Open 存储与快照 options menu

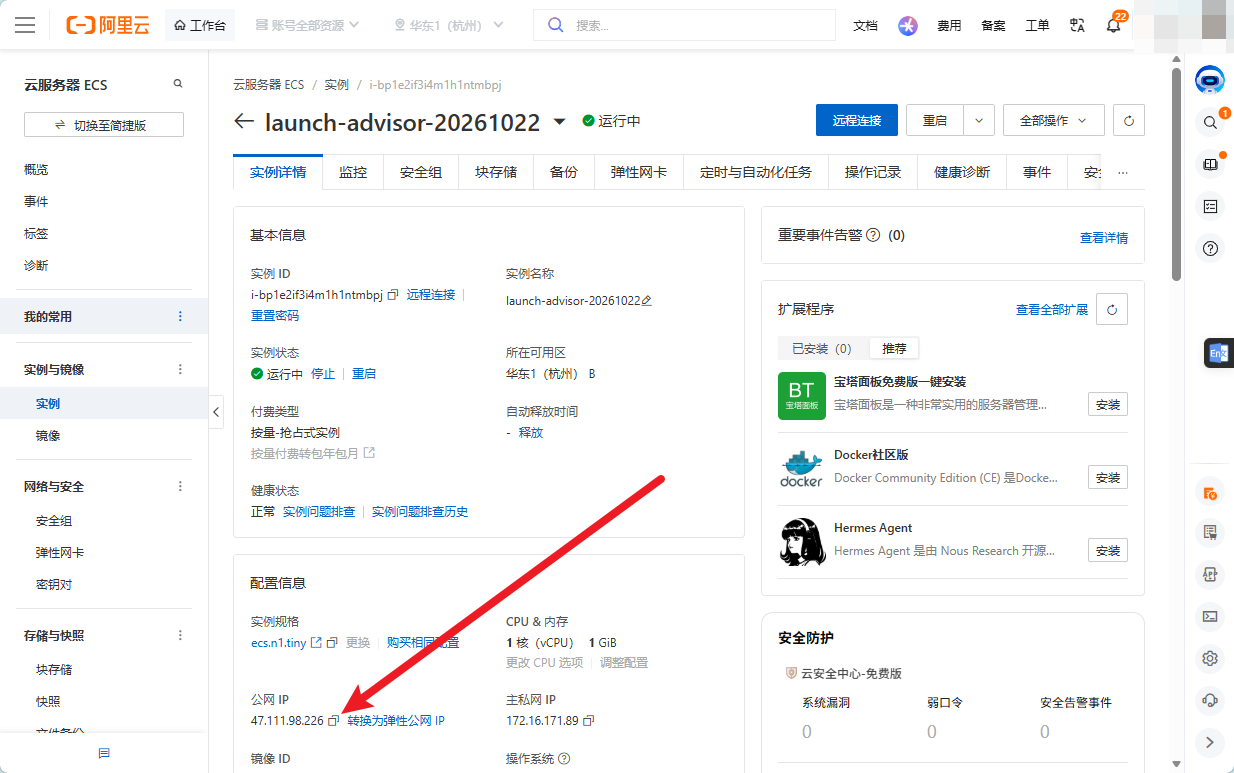pyautogui.click(x=181, y=635)
